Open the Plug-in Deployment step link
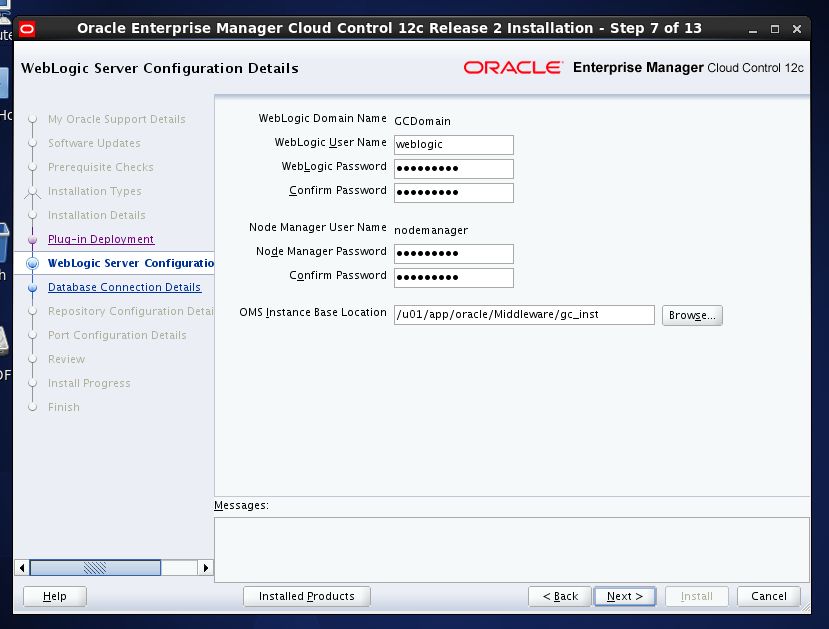Screen dimensions: 829x629 click(101, 240)
